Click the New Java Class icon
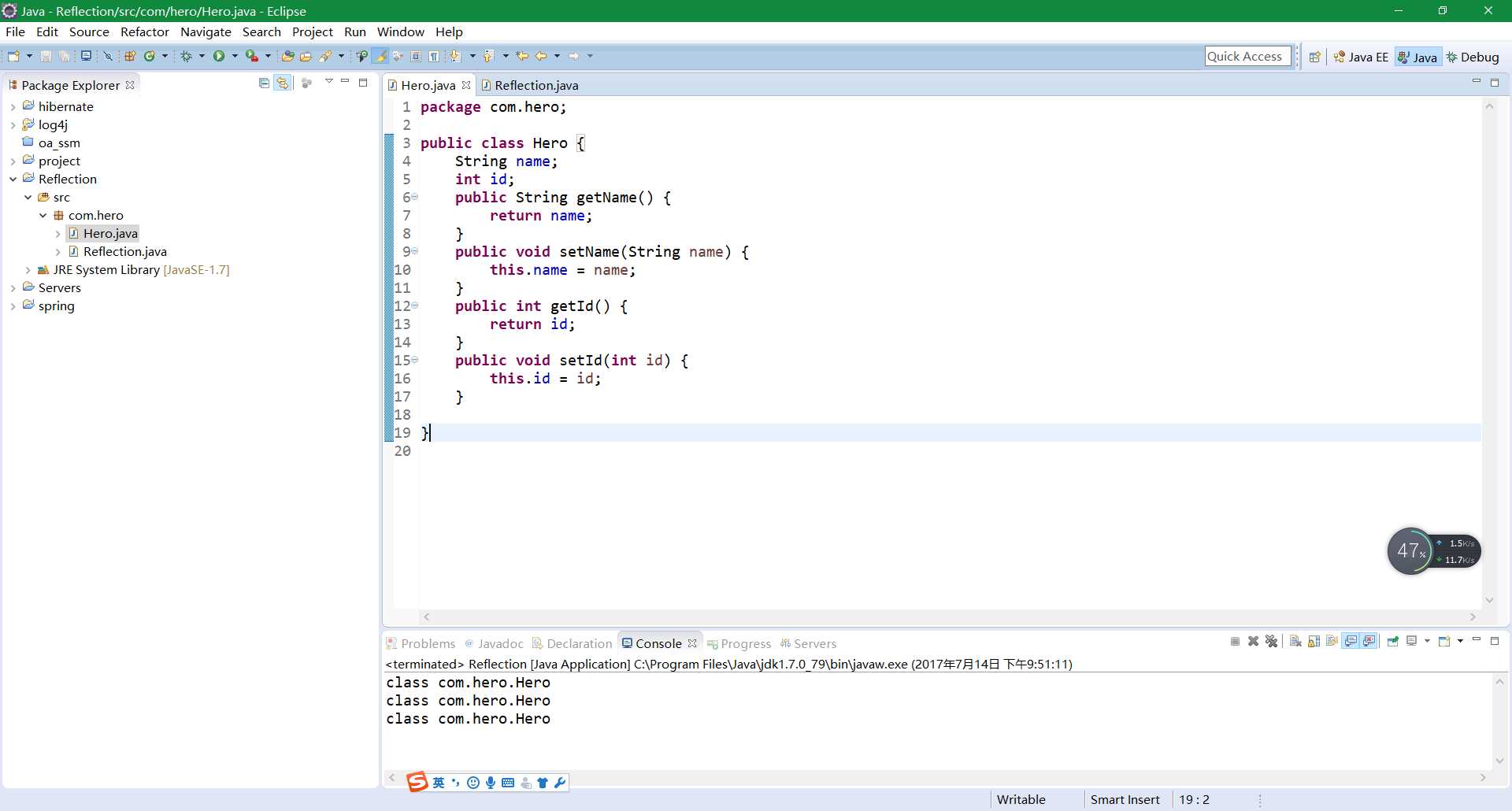The image size is (1512, 811). (x=150, y=56)
